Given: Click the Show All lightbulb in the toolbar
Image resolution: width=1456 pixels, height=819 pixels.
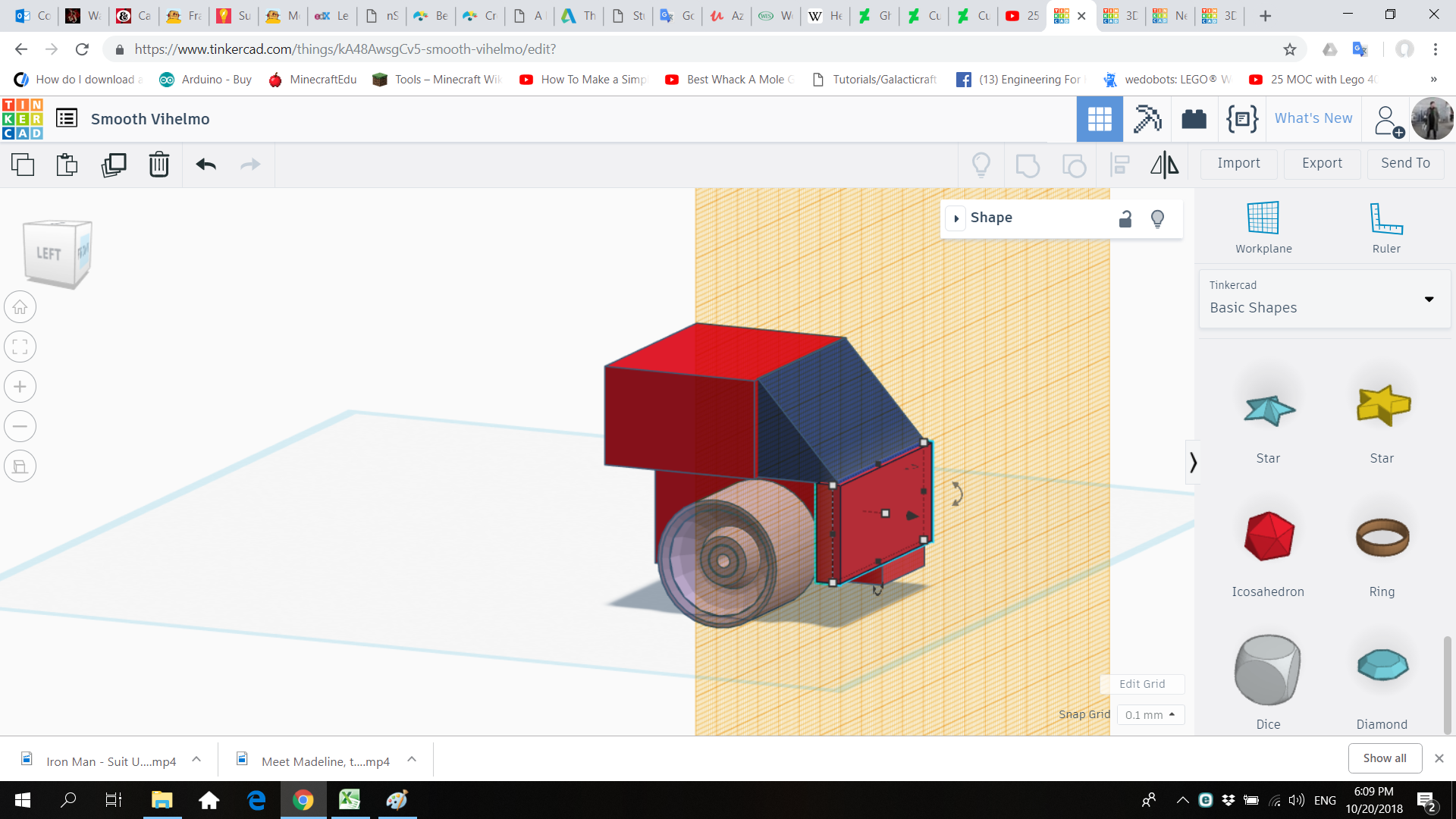Looking at the screenshot, I should pyautogui.click(x=981, y=165).
